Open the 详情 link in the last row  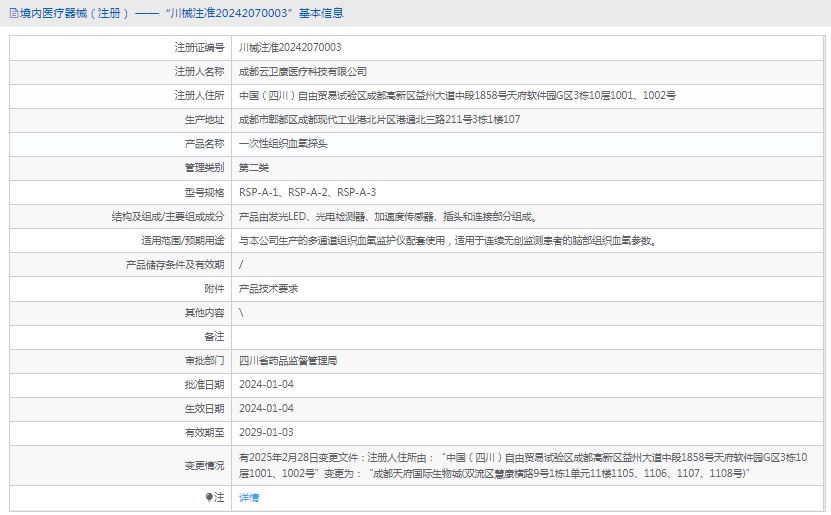(x=249, y=497)
